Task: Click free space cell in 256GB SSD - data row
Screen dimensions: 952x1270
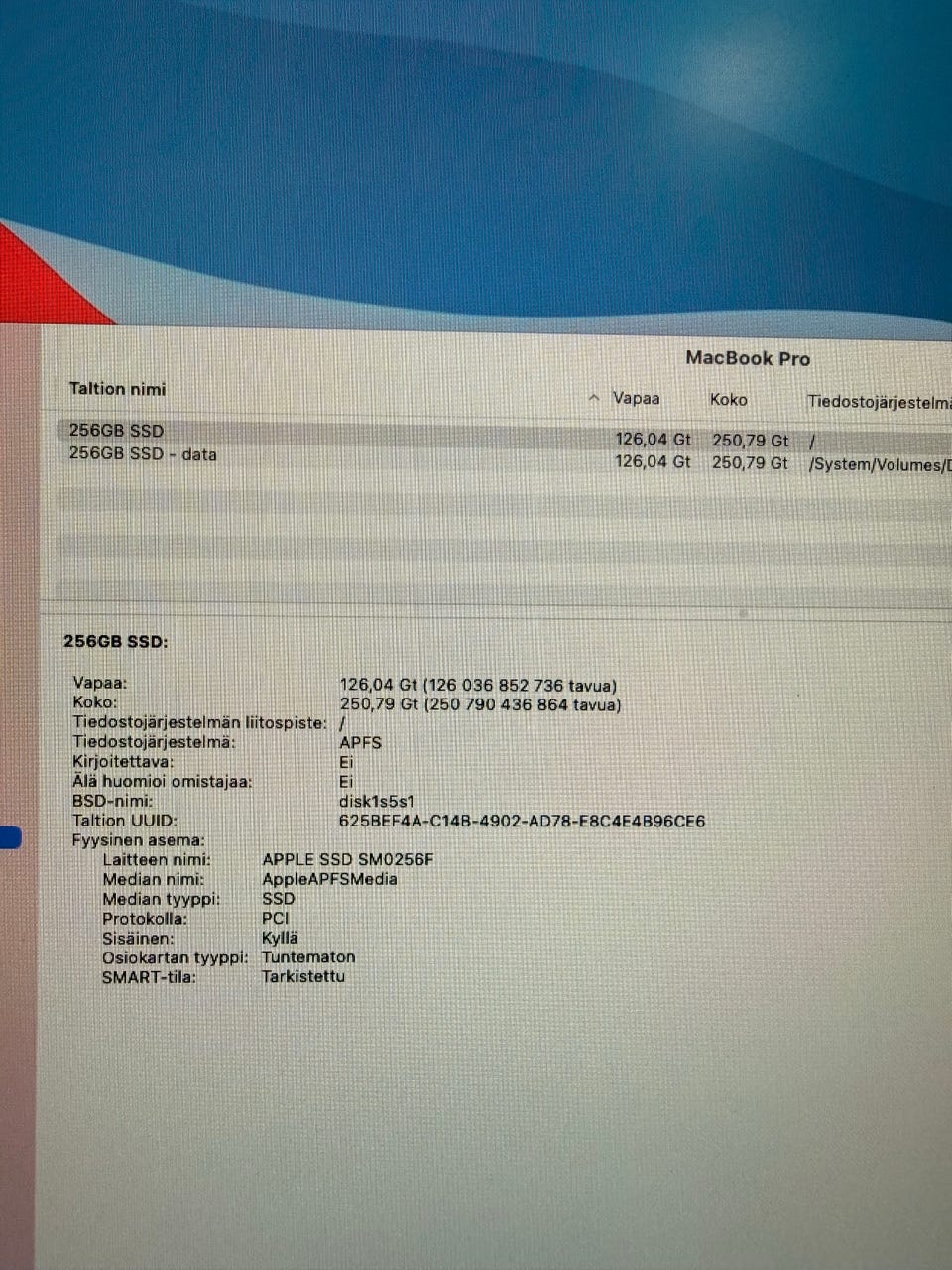Action: pos(653,462)
